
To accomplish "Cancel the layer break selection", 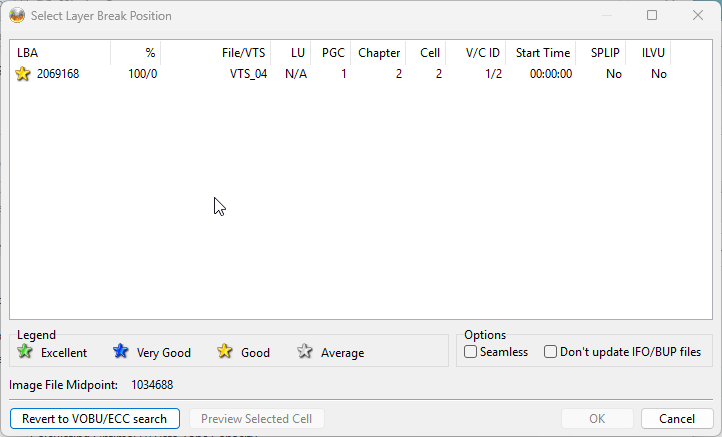I will (x=677, y=419).
